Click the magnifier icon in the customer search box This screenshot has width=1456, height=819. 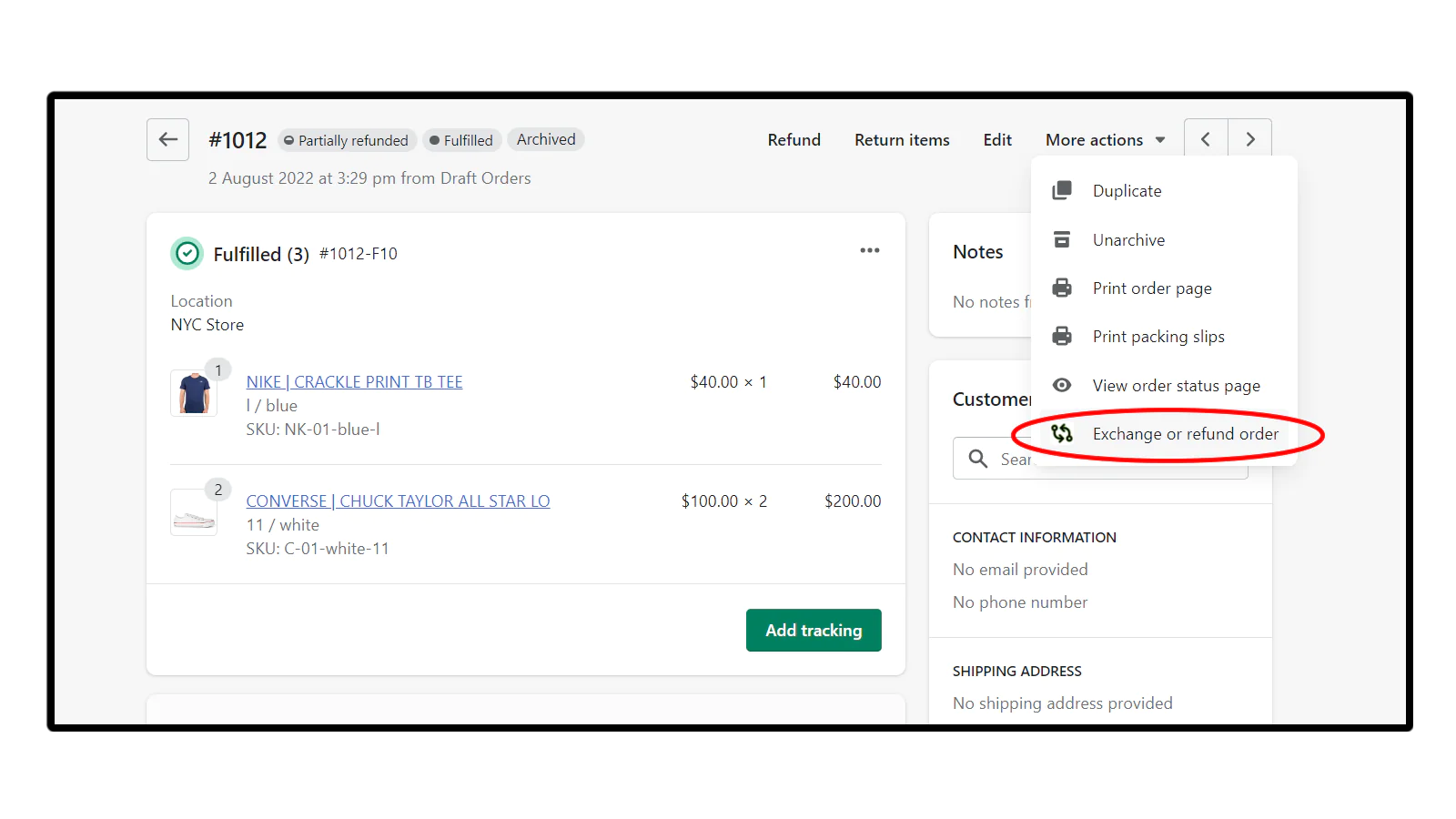(x=977, y=459)
